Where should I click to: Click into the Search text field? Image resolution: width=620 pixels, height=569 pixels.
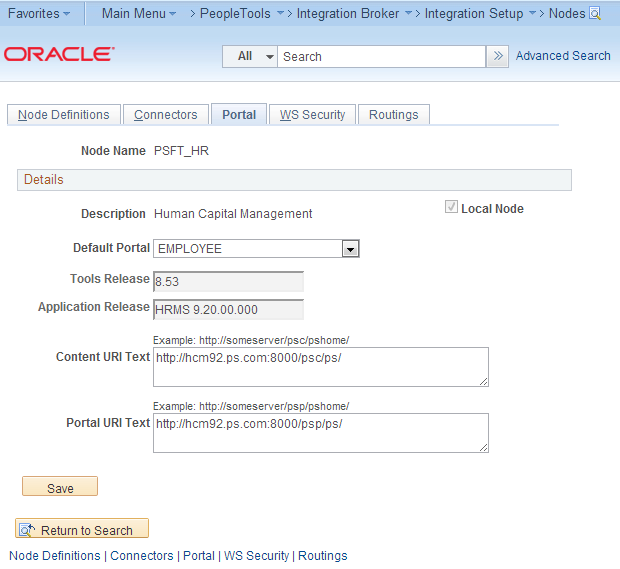point(381,56)
